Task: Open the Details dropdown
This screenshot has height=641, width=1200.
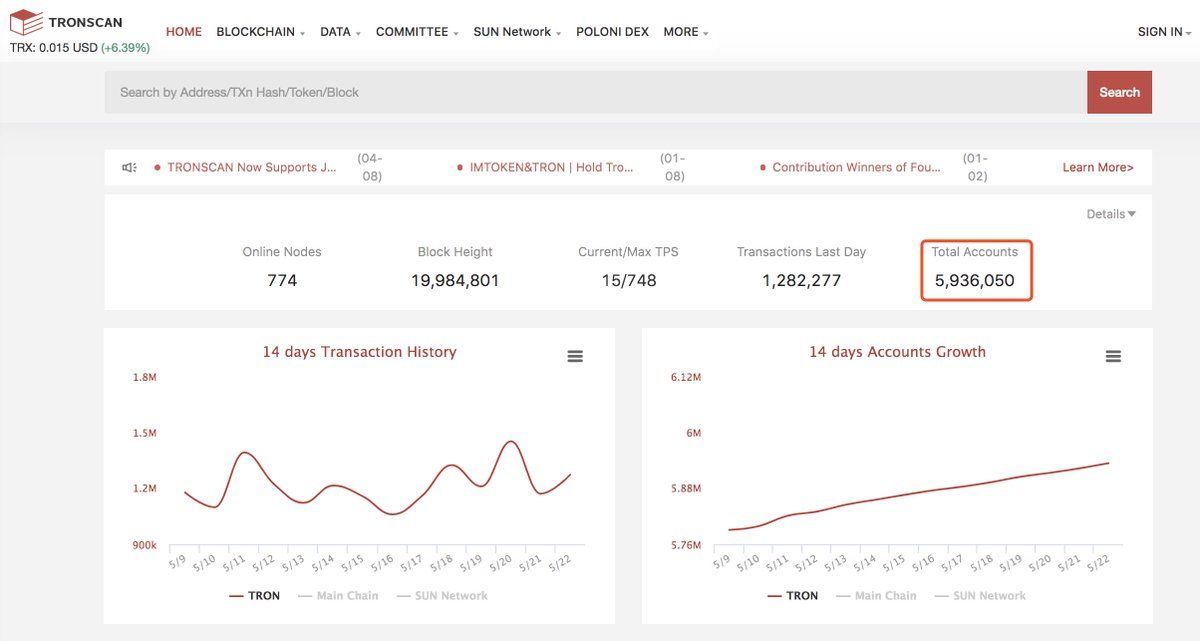Action: (x=1109, y=213)
